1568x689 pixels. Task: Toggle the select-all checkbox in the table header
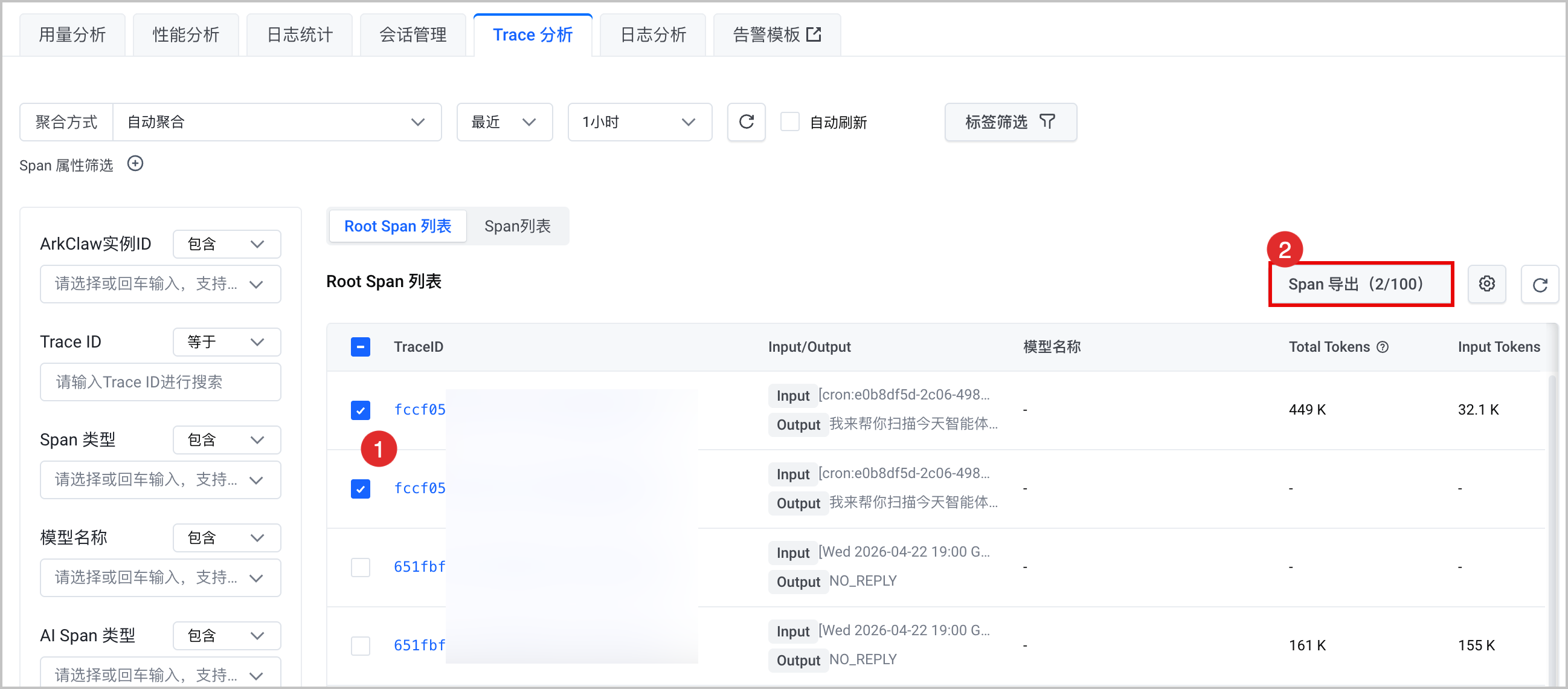[361, 347]
